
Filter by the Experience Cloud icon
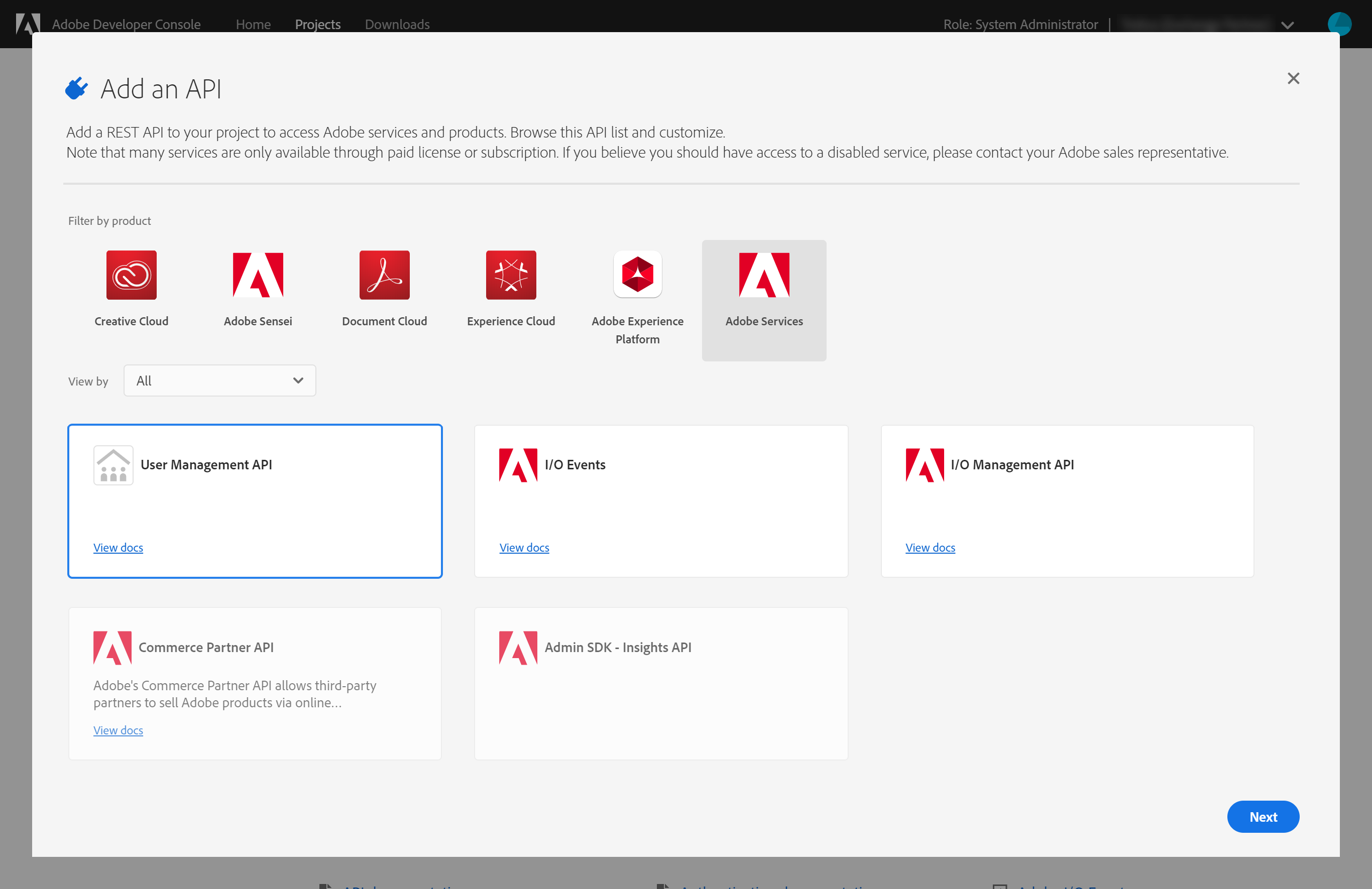coord(511,275)
